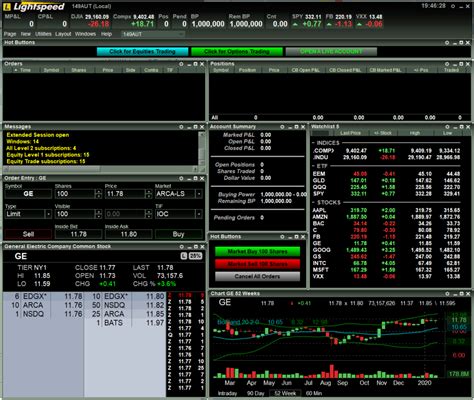Sort Watchlist by Last Price column header
The image size is (474, 400).
(350, 133)
